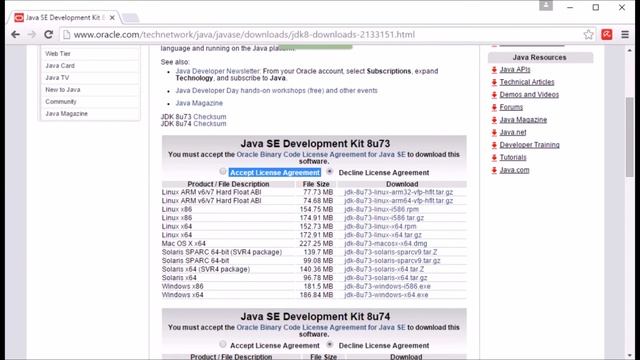Viewport: 640px width, 360px height.
Task: Download jdk-8u73-solaris-x64.tar.gz
Action: point(386,278)
